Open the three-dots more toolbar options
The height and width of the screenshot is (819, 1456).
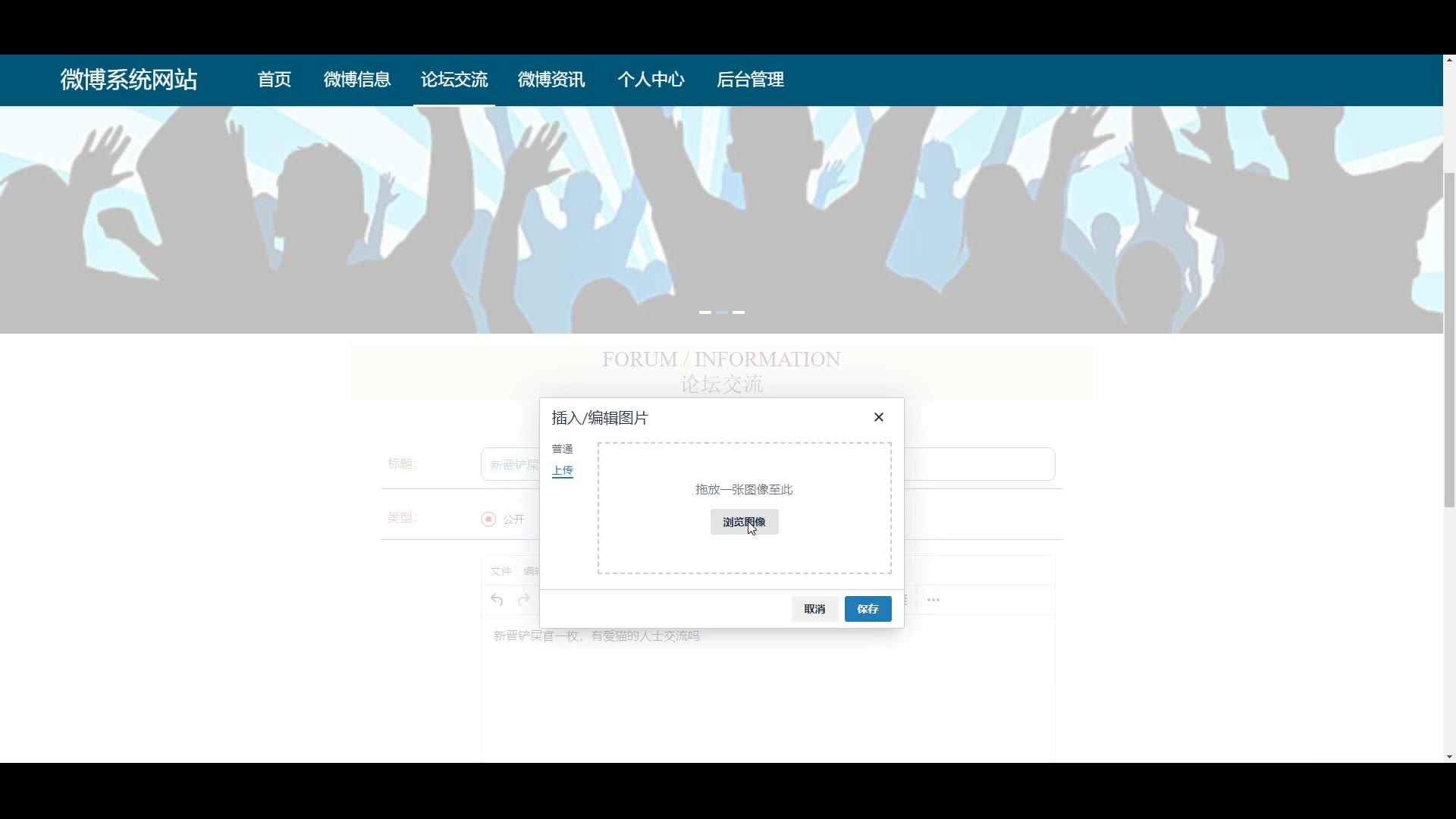point(934,600)
